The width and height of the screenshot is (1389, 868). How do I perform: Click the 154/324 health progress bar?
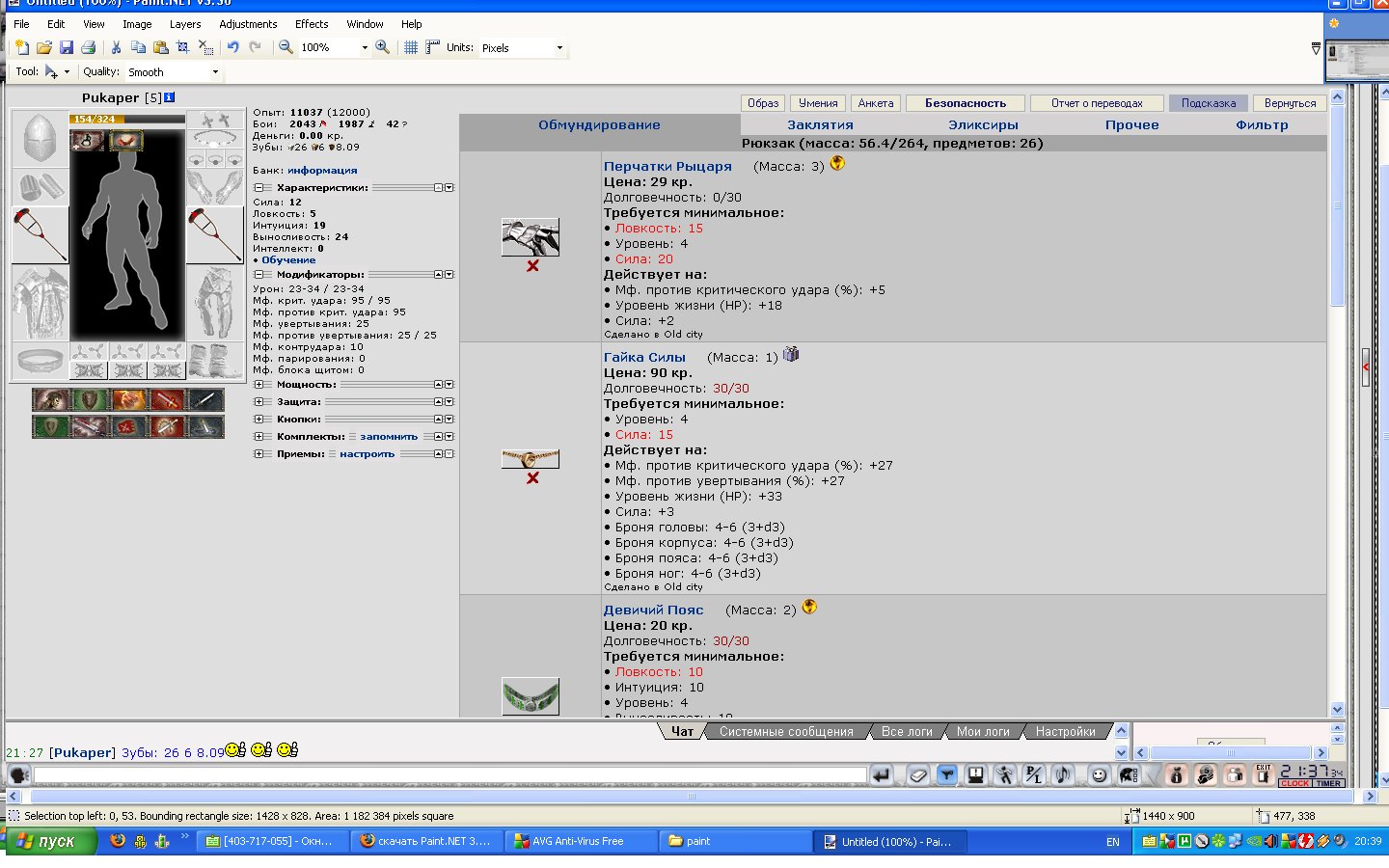point(126,119)
